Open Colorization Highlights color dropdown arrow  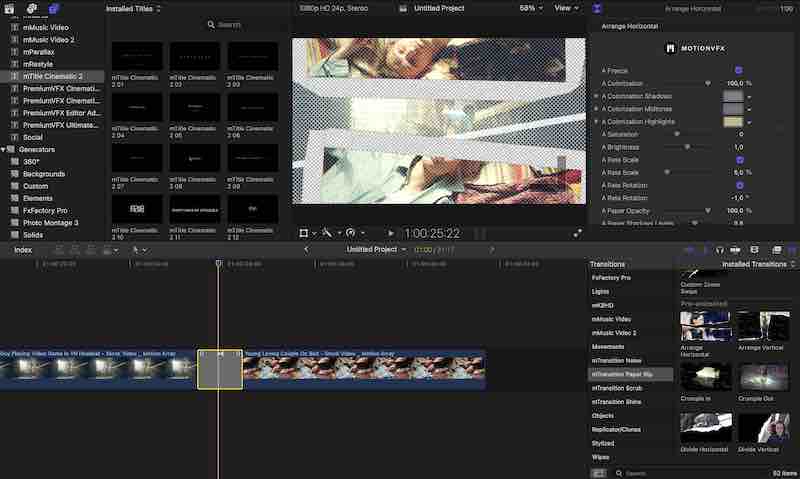pyautogui.click(x=749, y=122)
